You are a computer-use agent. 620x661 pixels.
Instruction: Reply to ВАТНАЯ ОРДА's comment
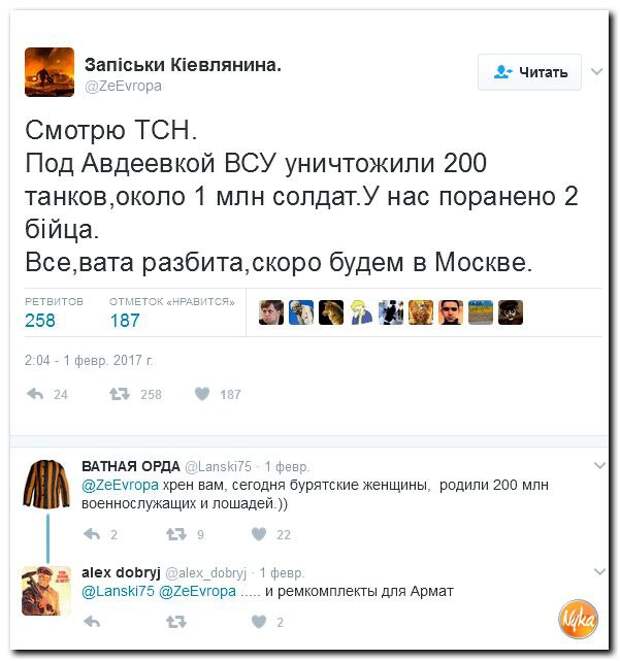click(x=91, y=534)
